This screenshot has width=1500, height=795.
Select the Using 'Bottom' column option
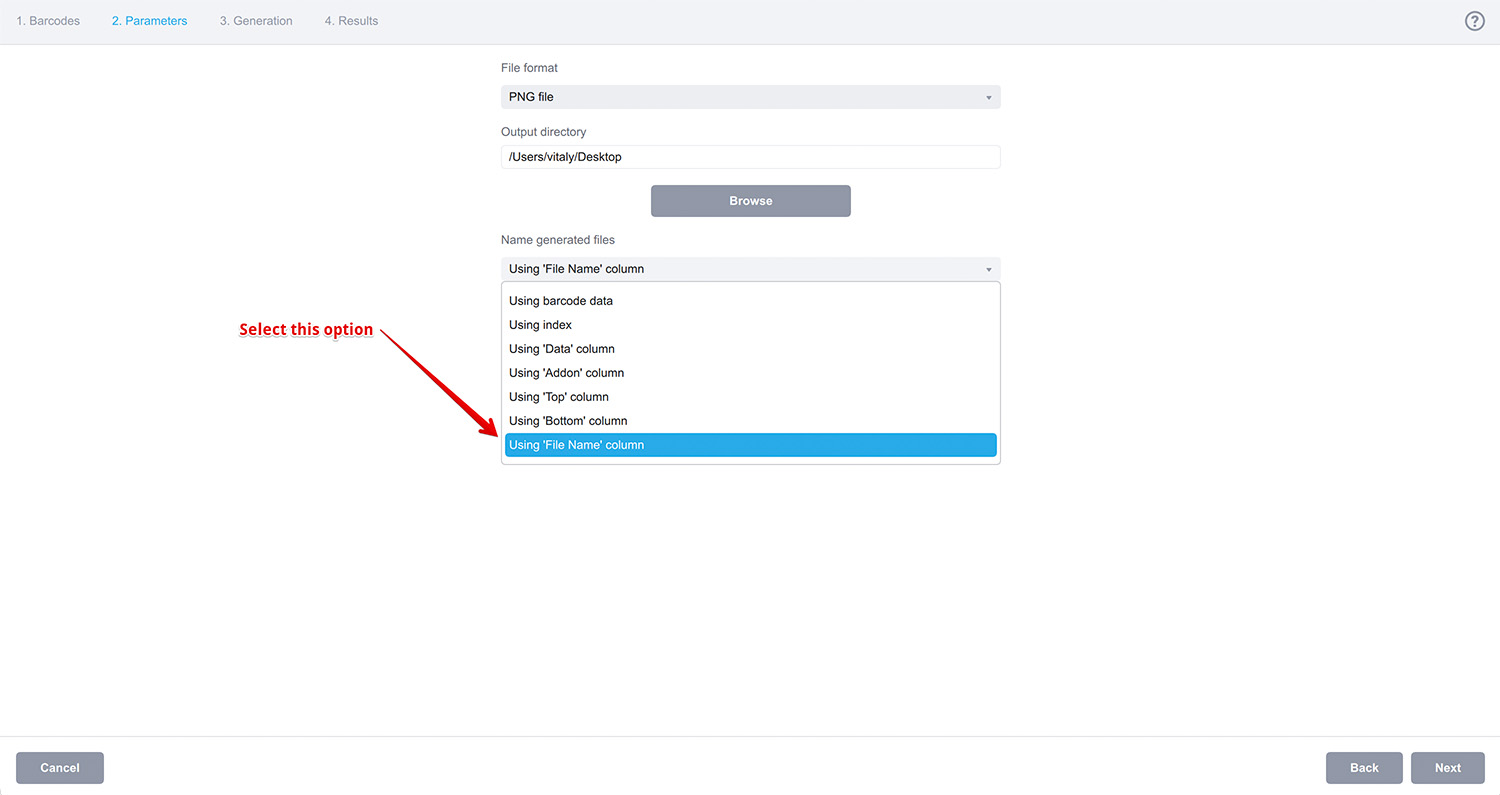point(750,421)
